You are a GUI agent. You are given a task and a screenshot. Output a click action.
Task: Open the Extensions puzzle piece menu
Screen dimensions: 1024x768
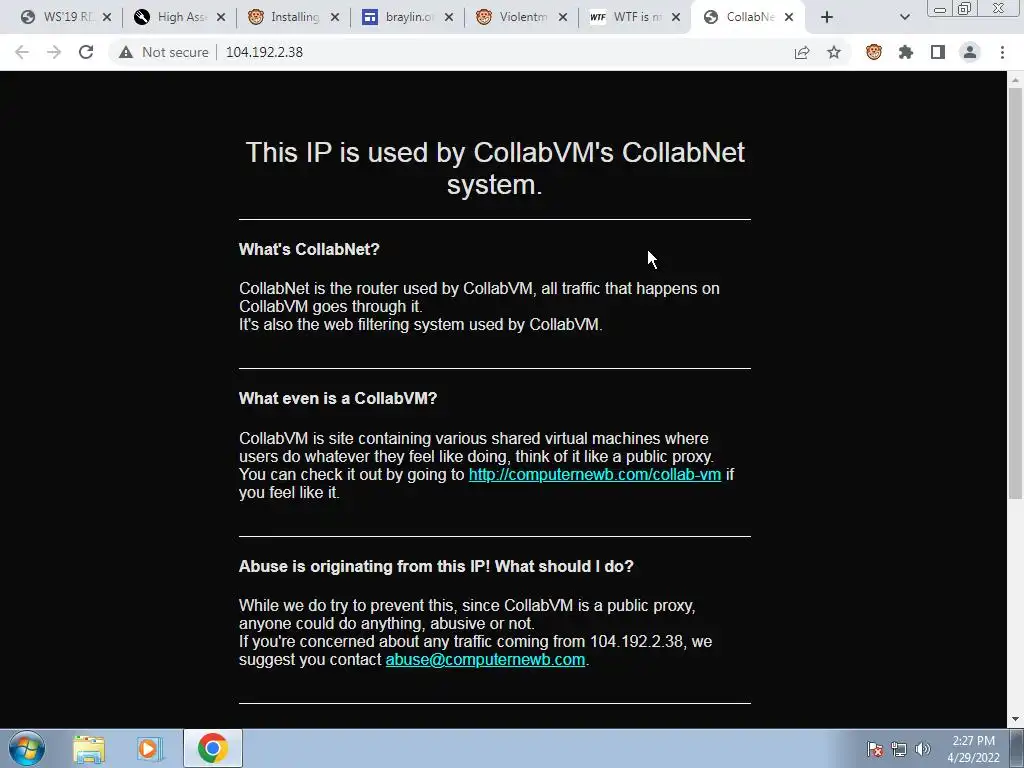[906, 52]
